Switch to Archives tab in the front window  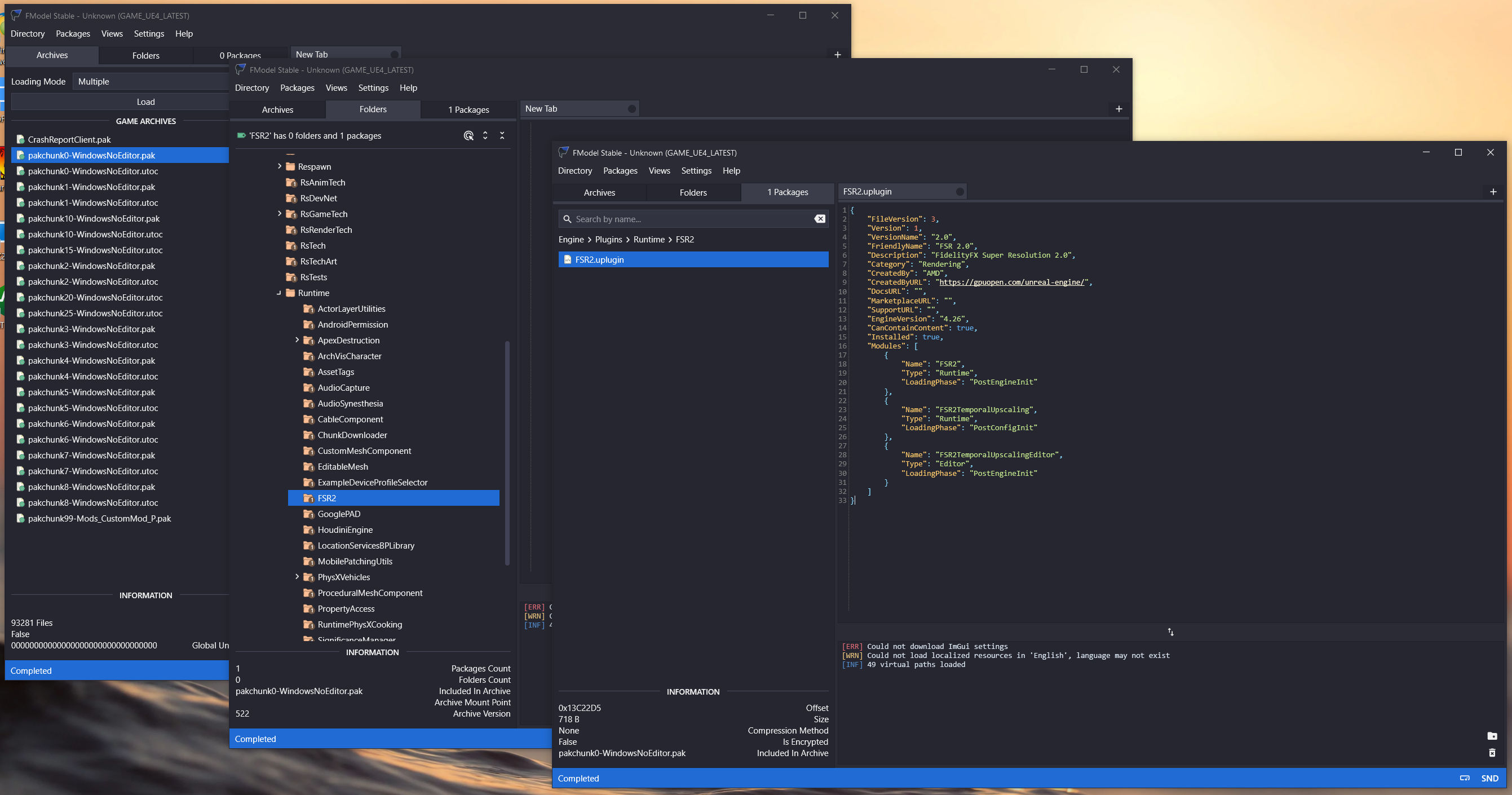click(599, 193)
